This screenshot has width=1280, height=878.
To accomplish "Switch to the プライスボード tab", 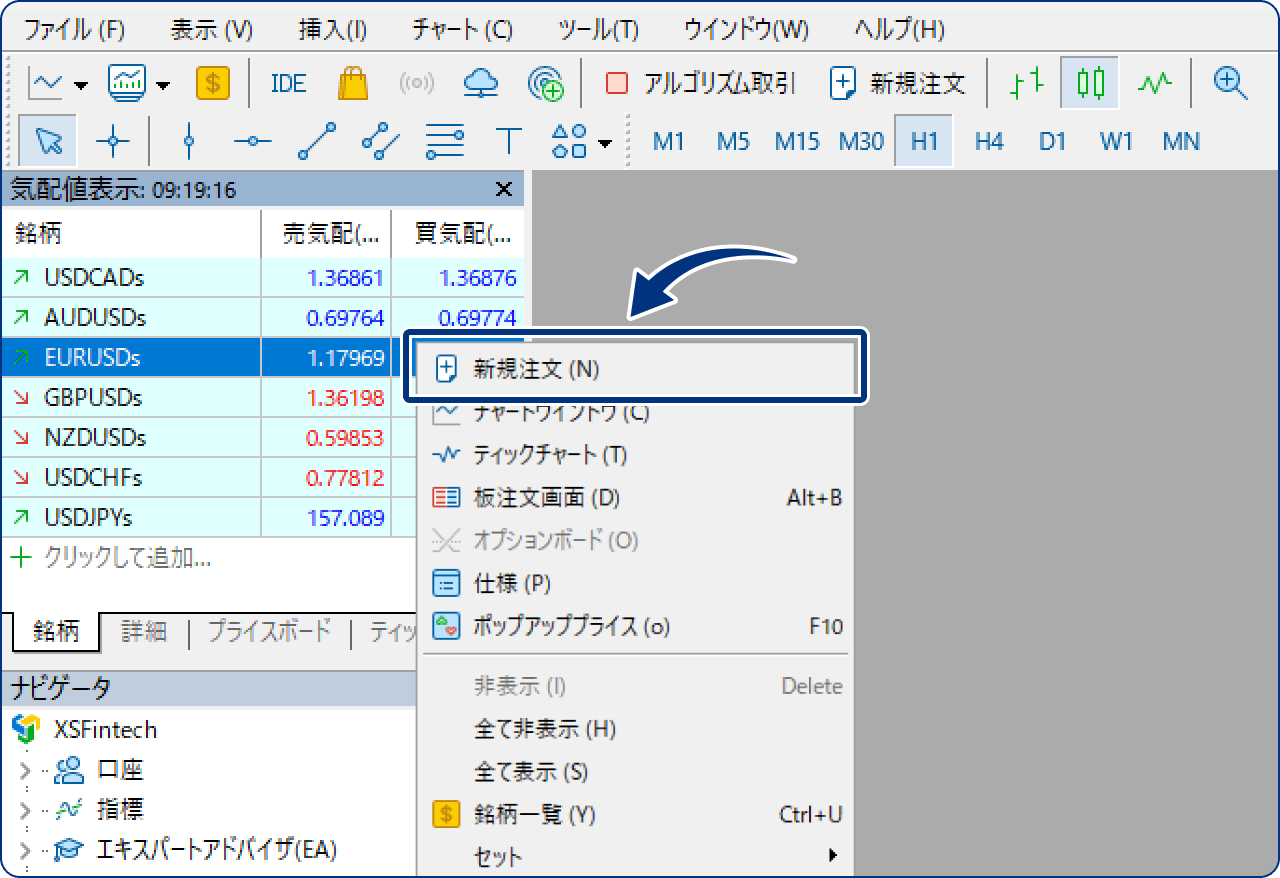I will tap(268, 631).
